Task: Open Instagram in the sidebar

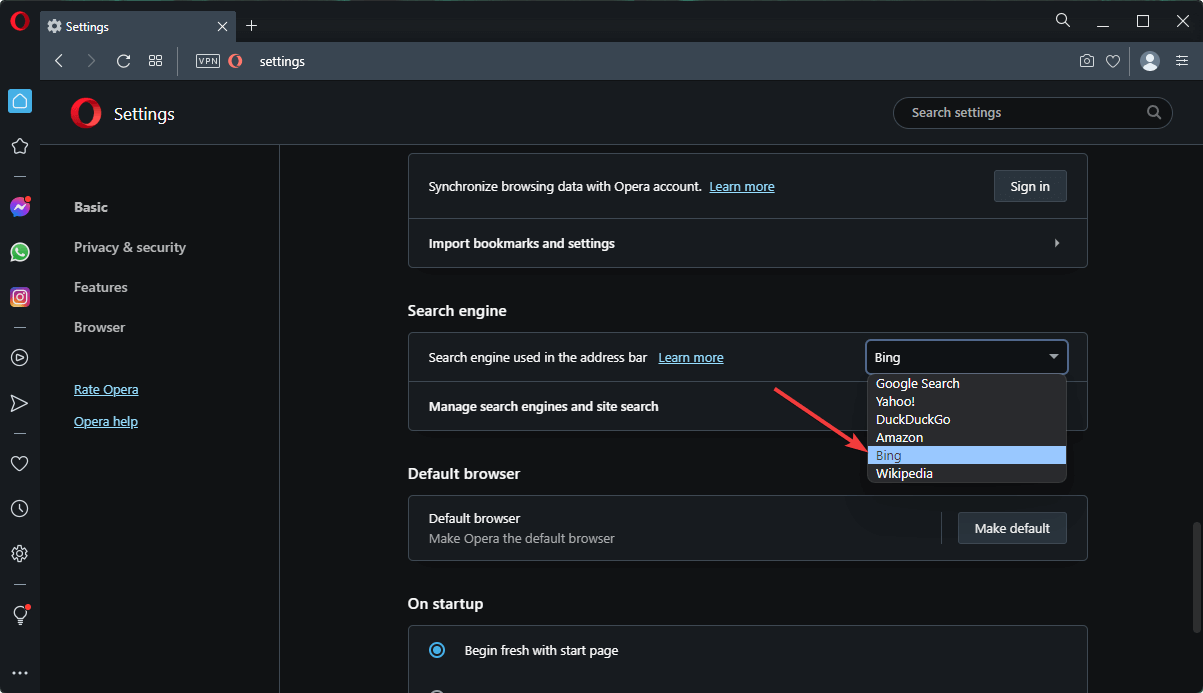Action: pyautogui.click(x=20, y=297)
